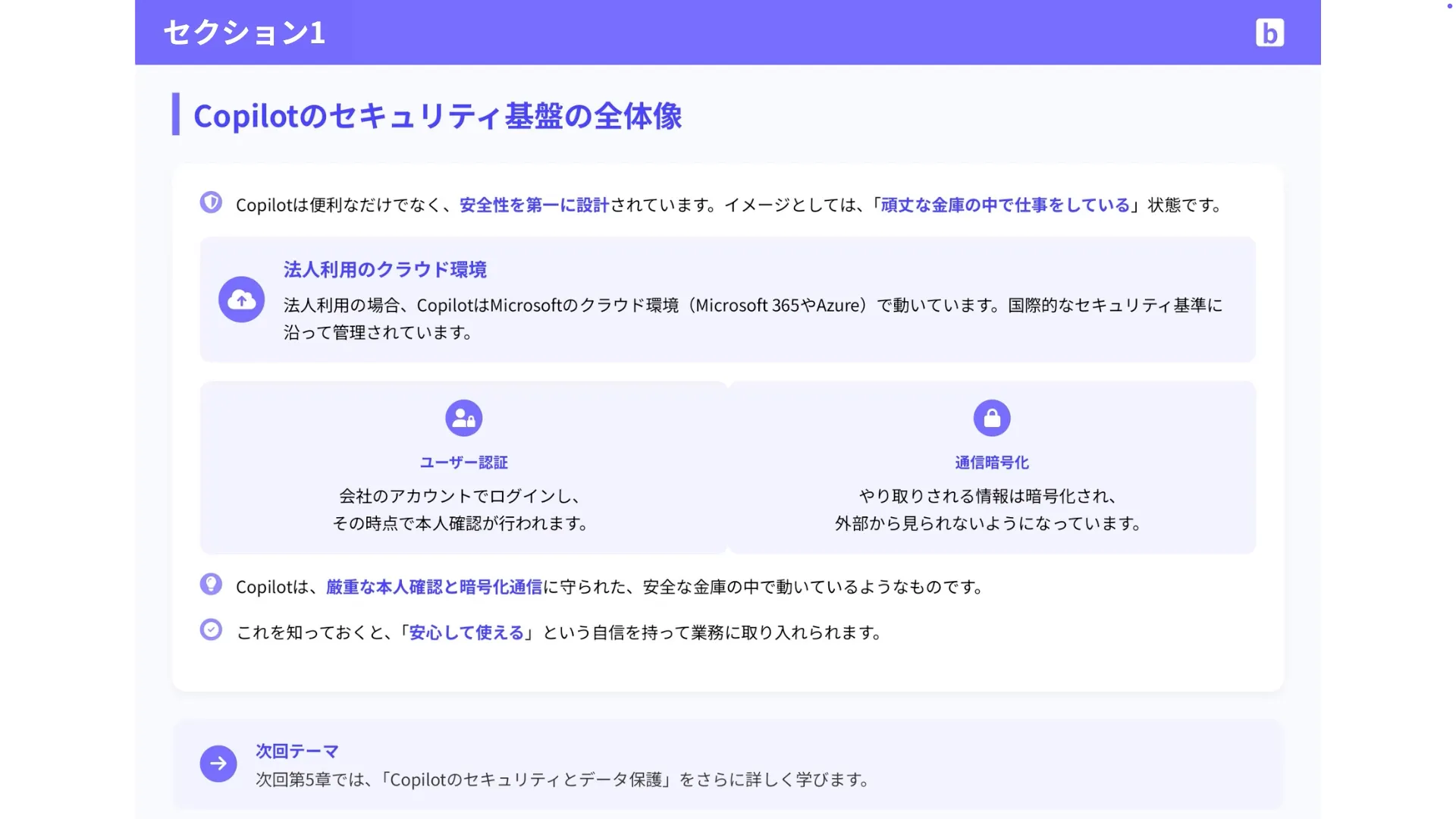
Task: Click the arrow icon next to 次回テーマ
Action: click(x=218, y=764)
